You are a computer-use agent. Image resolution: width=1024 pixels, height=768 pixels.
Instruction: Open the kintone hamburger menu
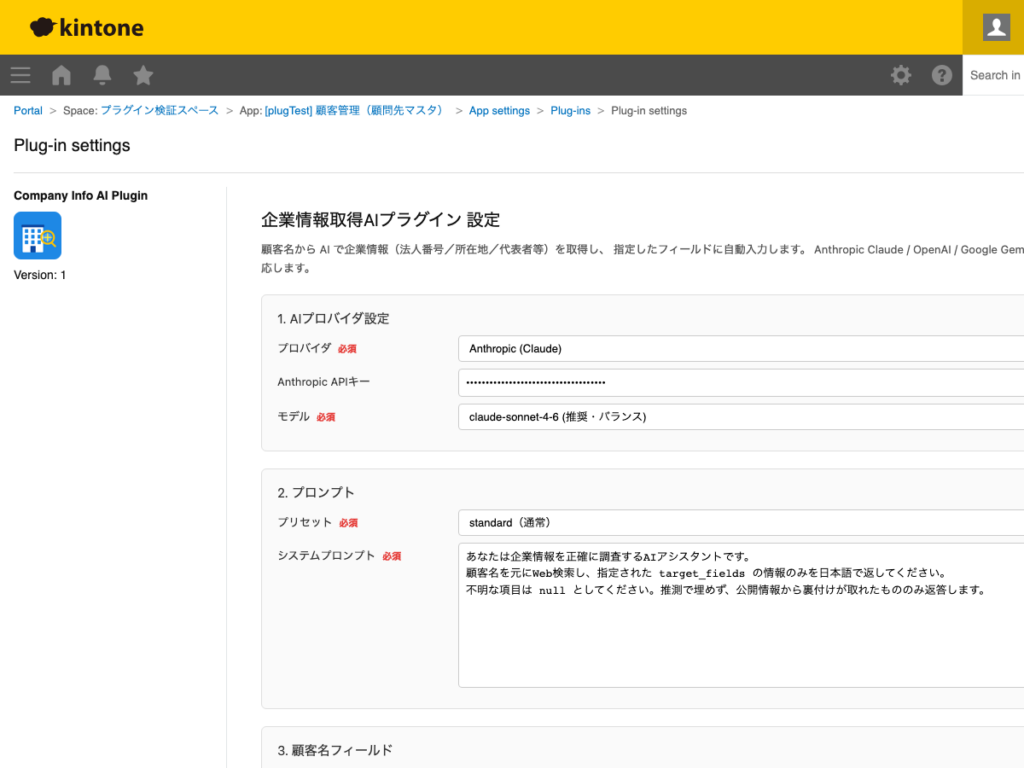tap(20, 75)
